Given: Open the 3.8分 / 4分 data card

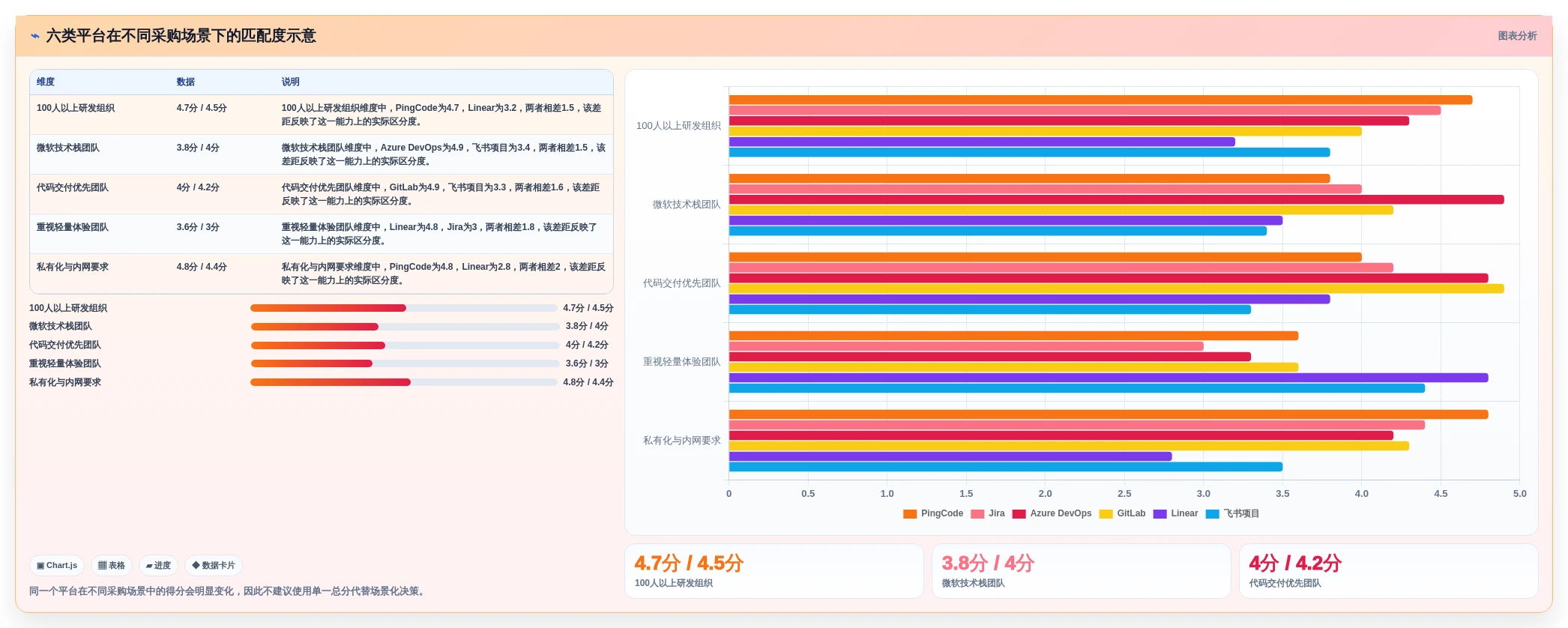Looking at the screenshot, I should click(1082, 571).
